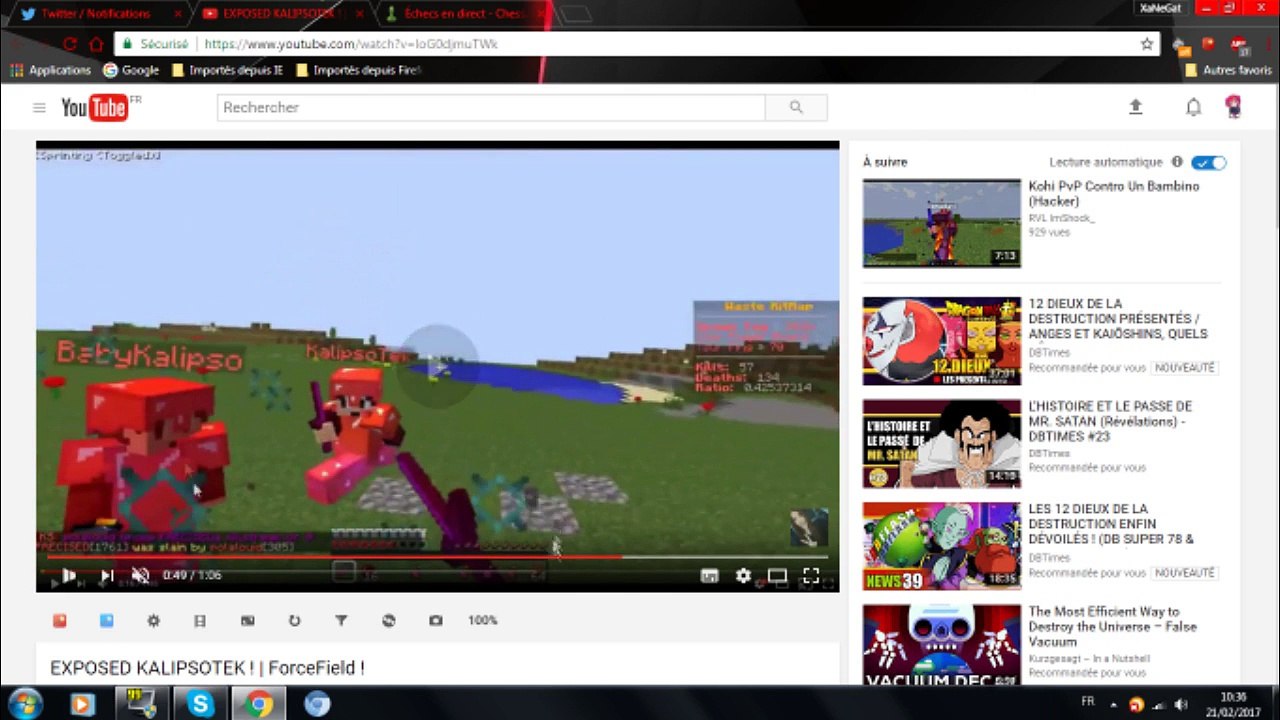Toggle the Lecture automatique autoplay switch
This screenshot has height=720, width=1280.
[x=1209, y=162]
